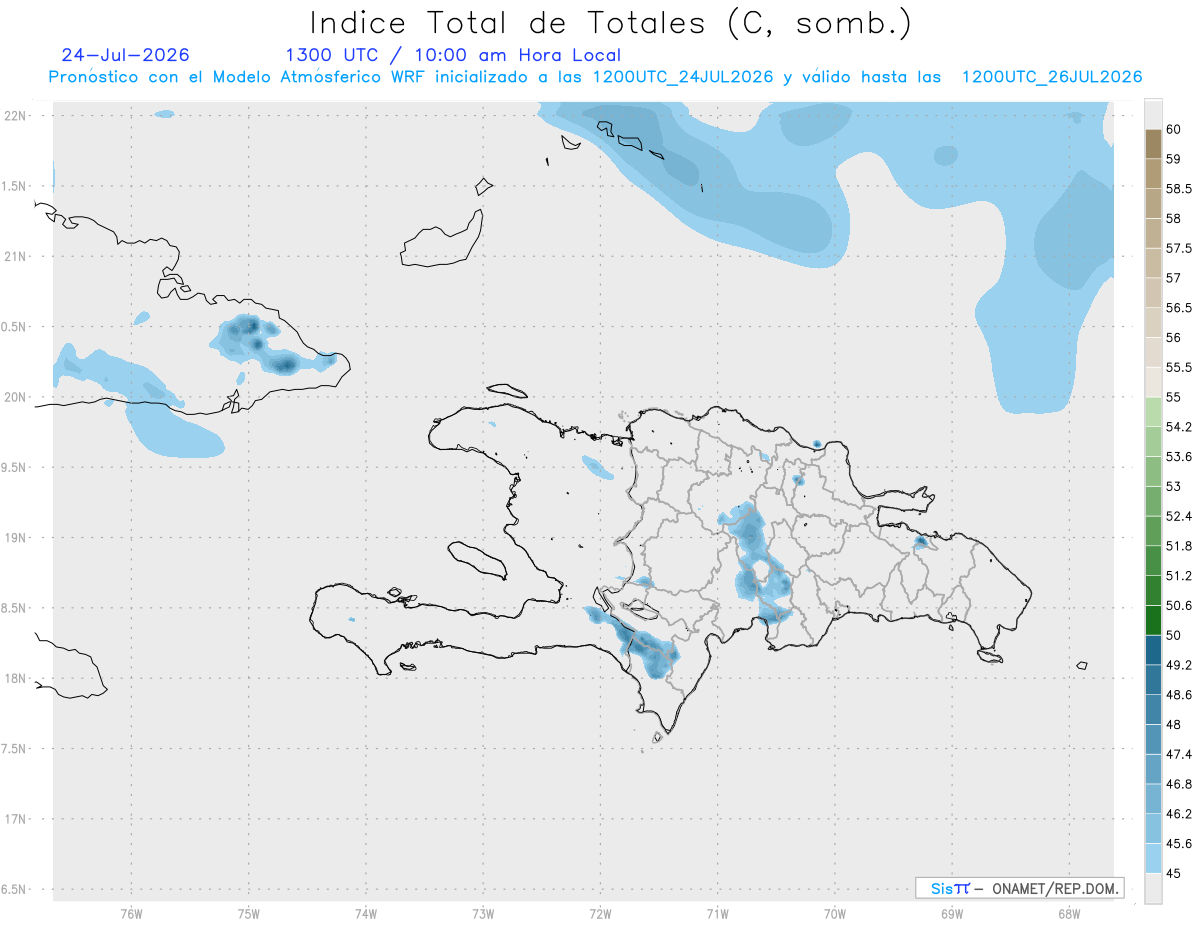Click the '50.6' value on the color scale
The width and height of the screenshot is (1200, 927).
1179,605
